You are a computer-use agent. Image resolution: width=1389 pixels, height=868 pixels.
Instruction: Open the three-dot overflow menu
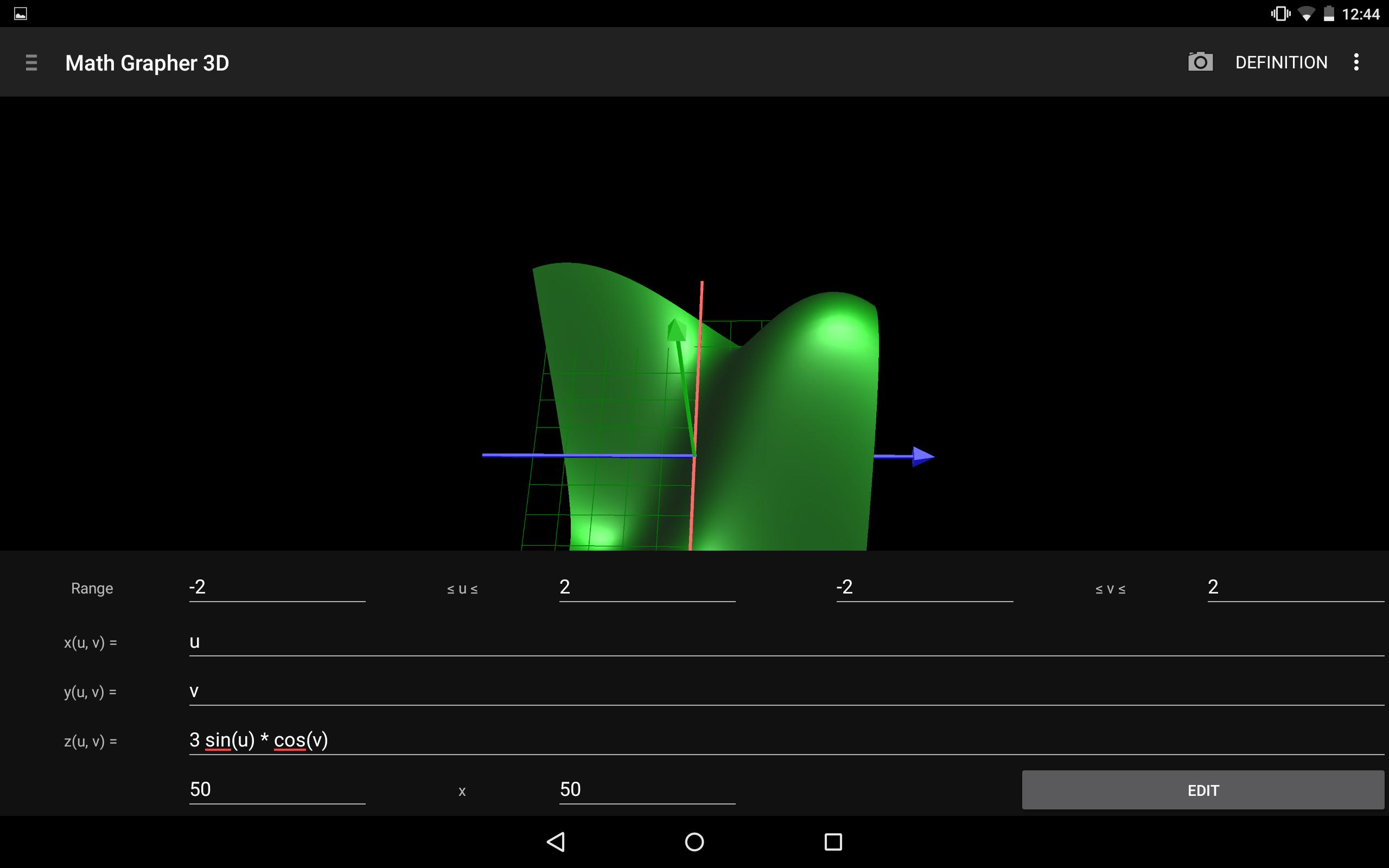tap(1356, 62)
